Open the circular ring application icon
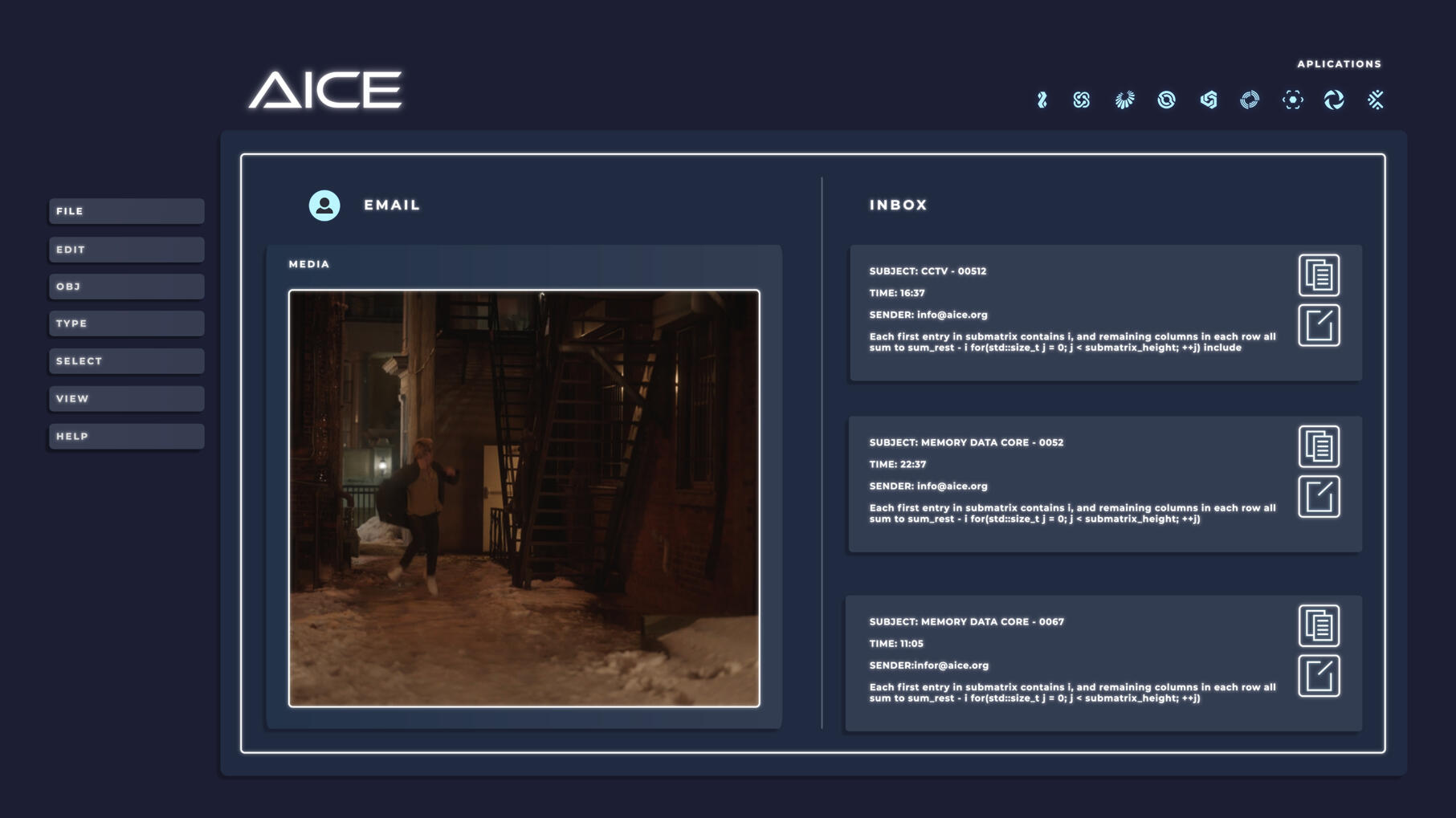The image size is (1456, 818). (x=1166, y=100)
